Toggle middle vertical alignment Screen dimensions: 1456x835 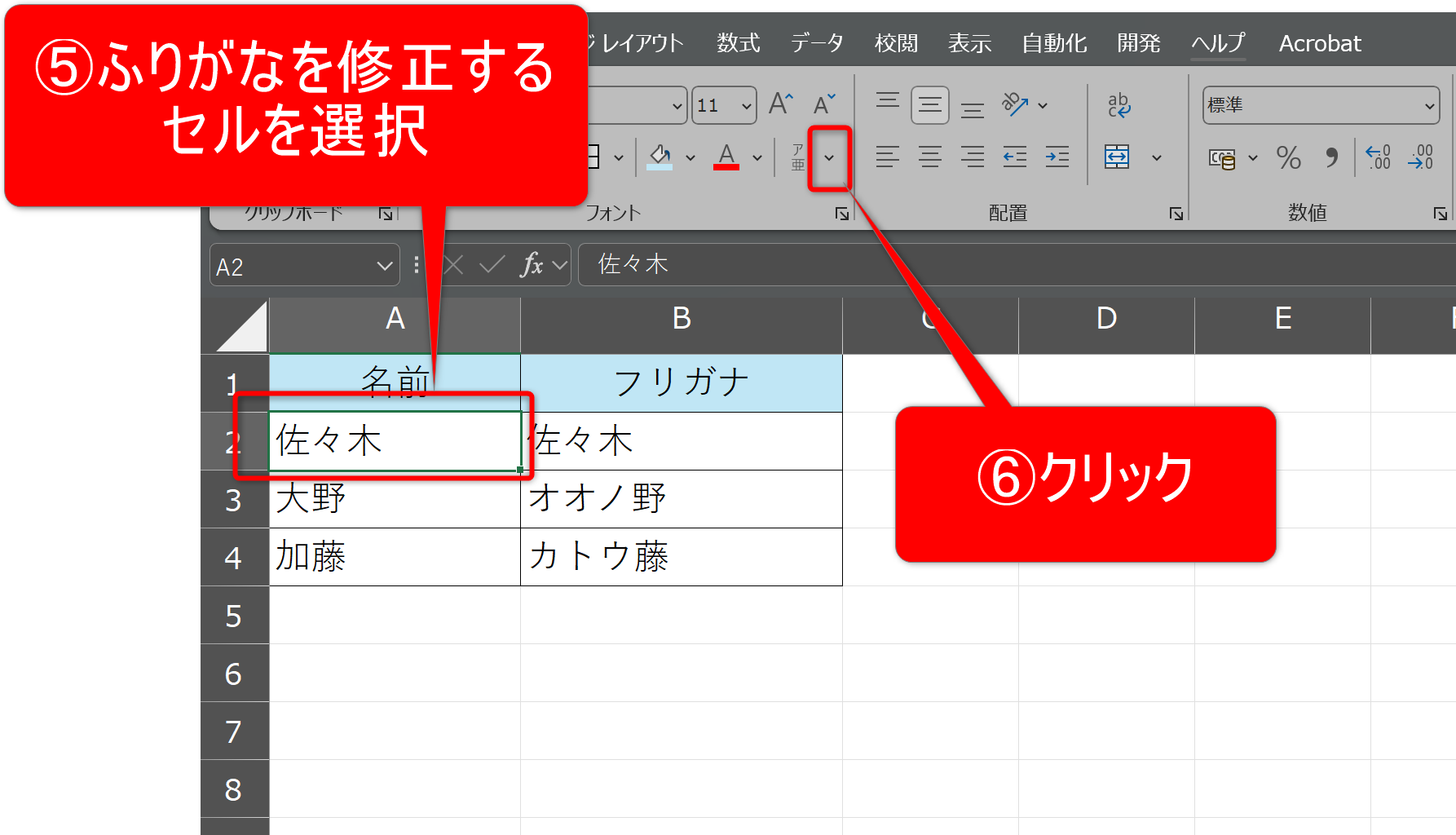click(x=929, y=105)
